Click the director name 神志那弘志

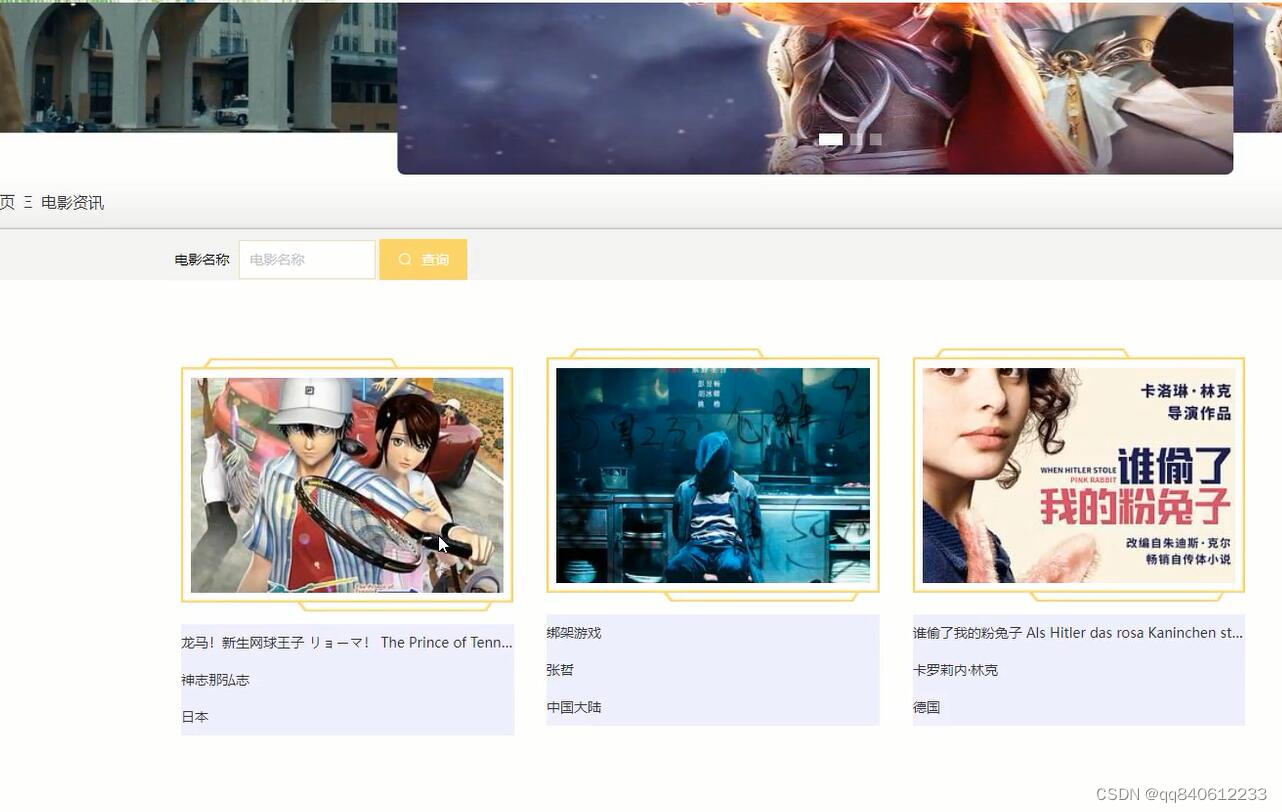point(215,680)
